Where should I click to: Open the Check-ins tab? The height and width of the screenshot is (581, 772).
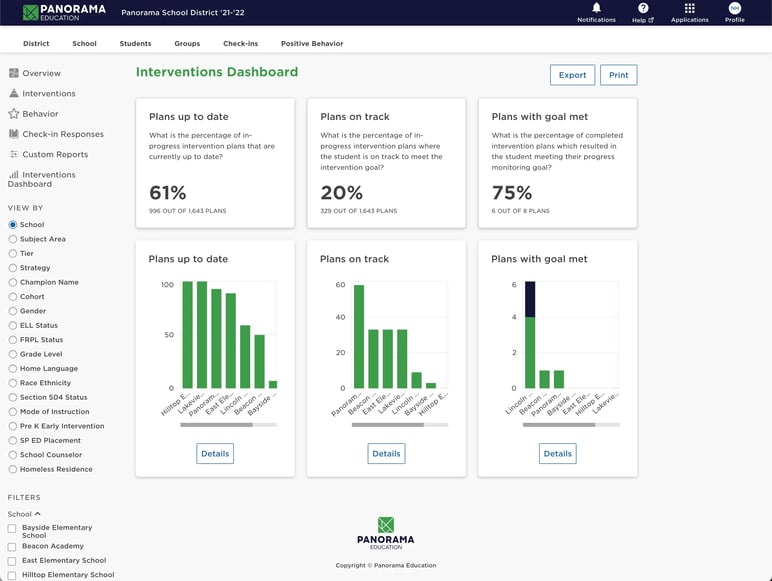pyautogui.click(x=240, y=43)
